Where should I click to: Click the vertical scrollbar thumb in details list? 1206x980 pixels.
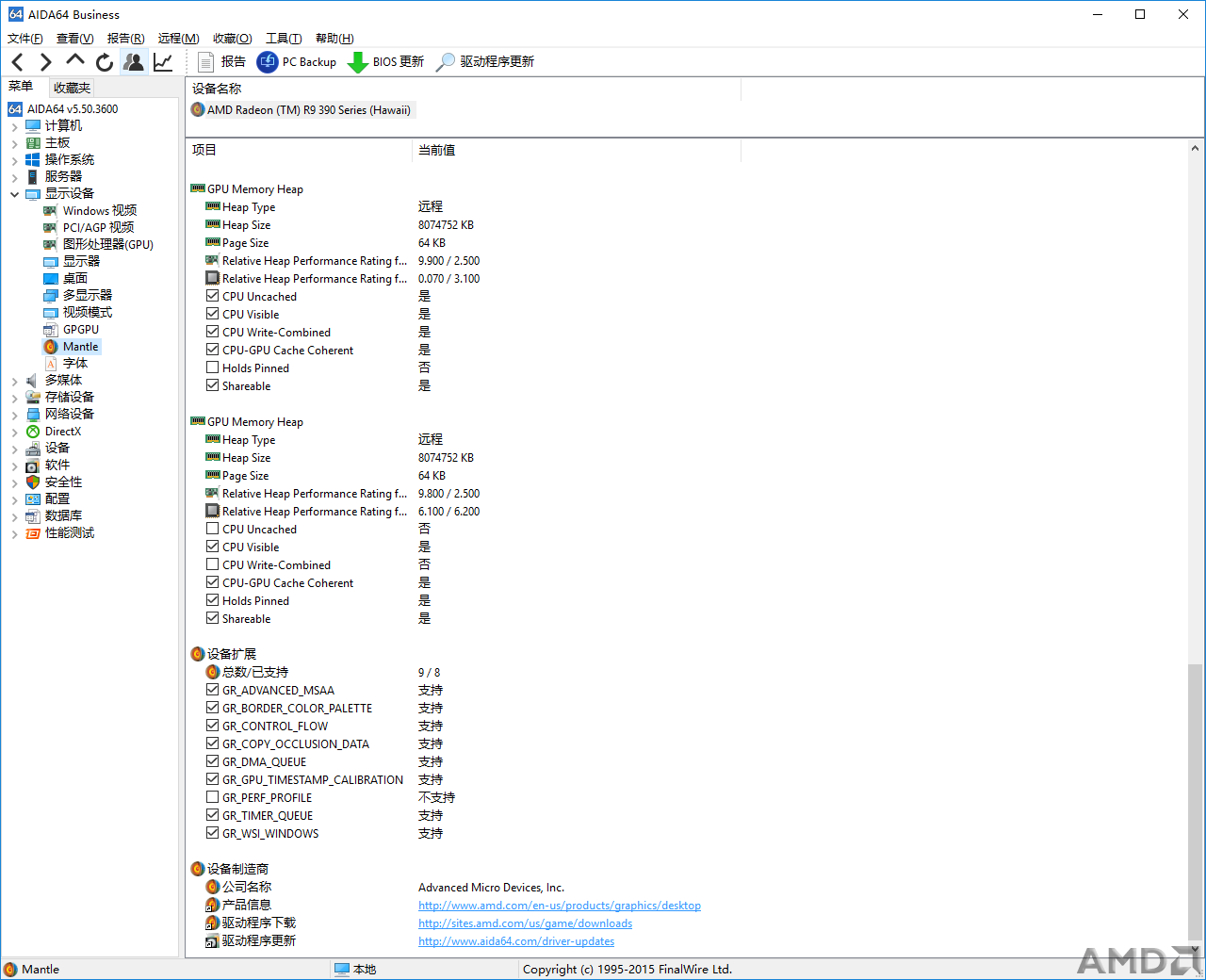click(1195, 800)
